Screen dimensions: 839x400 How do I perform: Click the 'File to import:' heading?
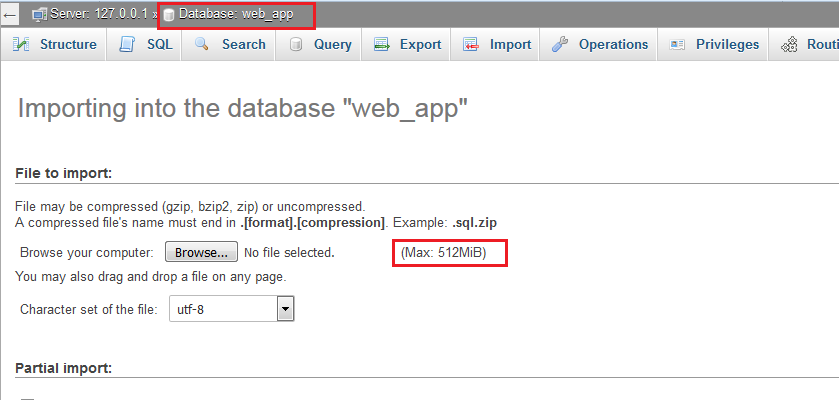coord(64,173)
